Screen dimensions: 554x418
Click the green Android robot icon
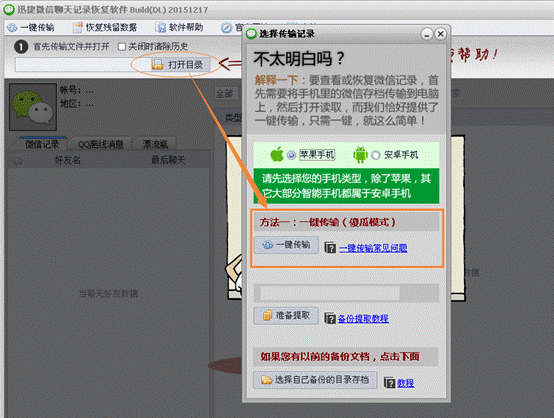[360, 155]
